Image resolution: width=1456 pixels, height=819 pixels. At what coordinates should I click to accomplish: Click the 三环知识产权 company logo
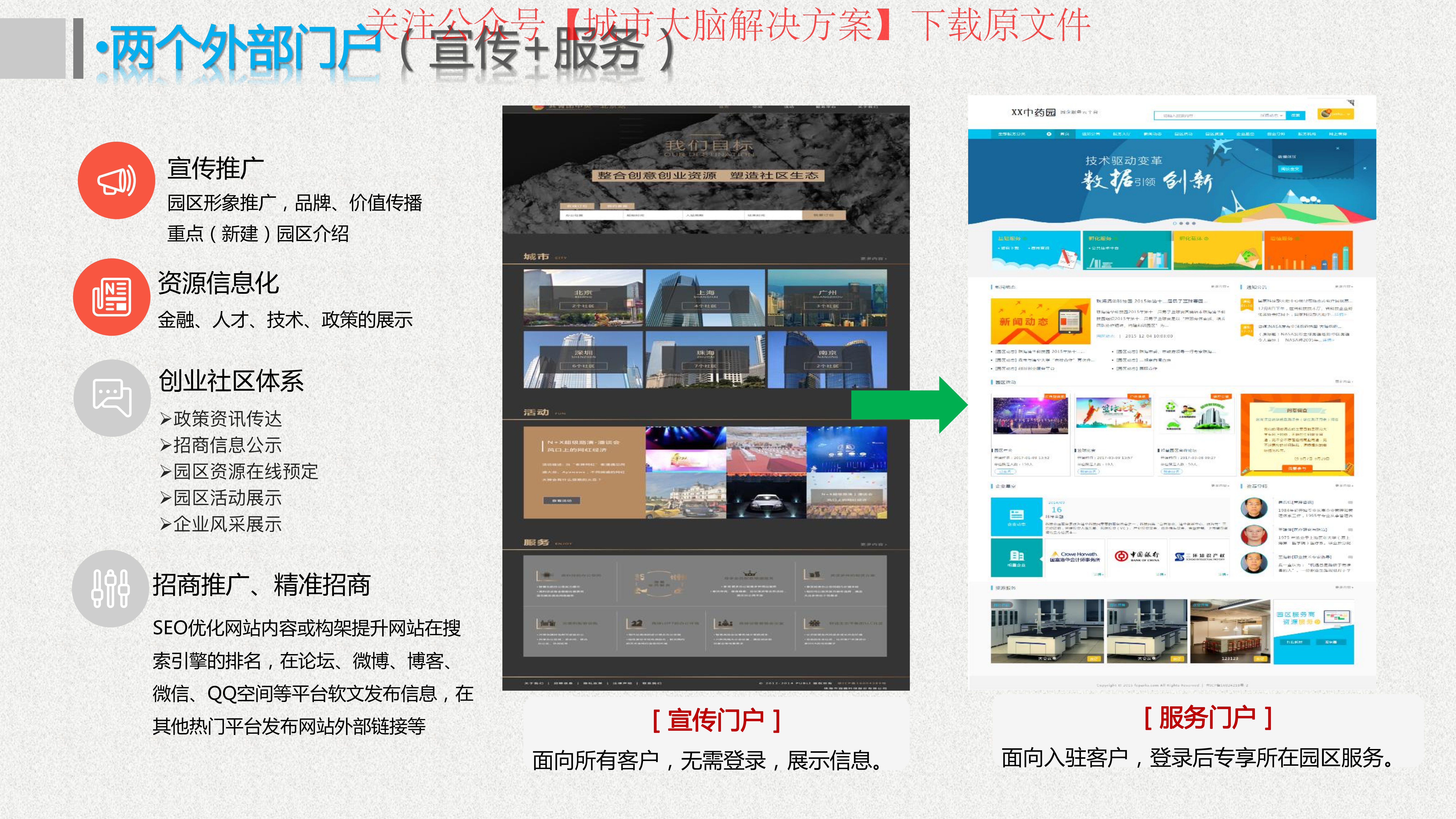click(x=1199, y=557)
